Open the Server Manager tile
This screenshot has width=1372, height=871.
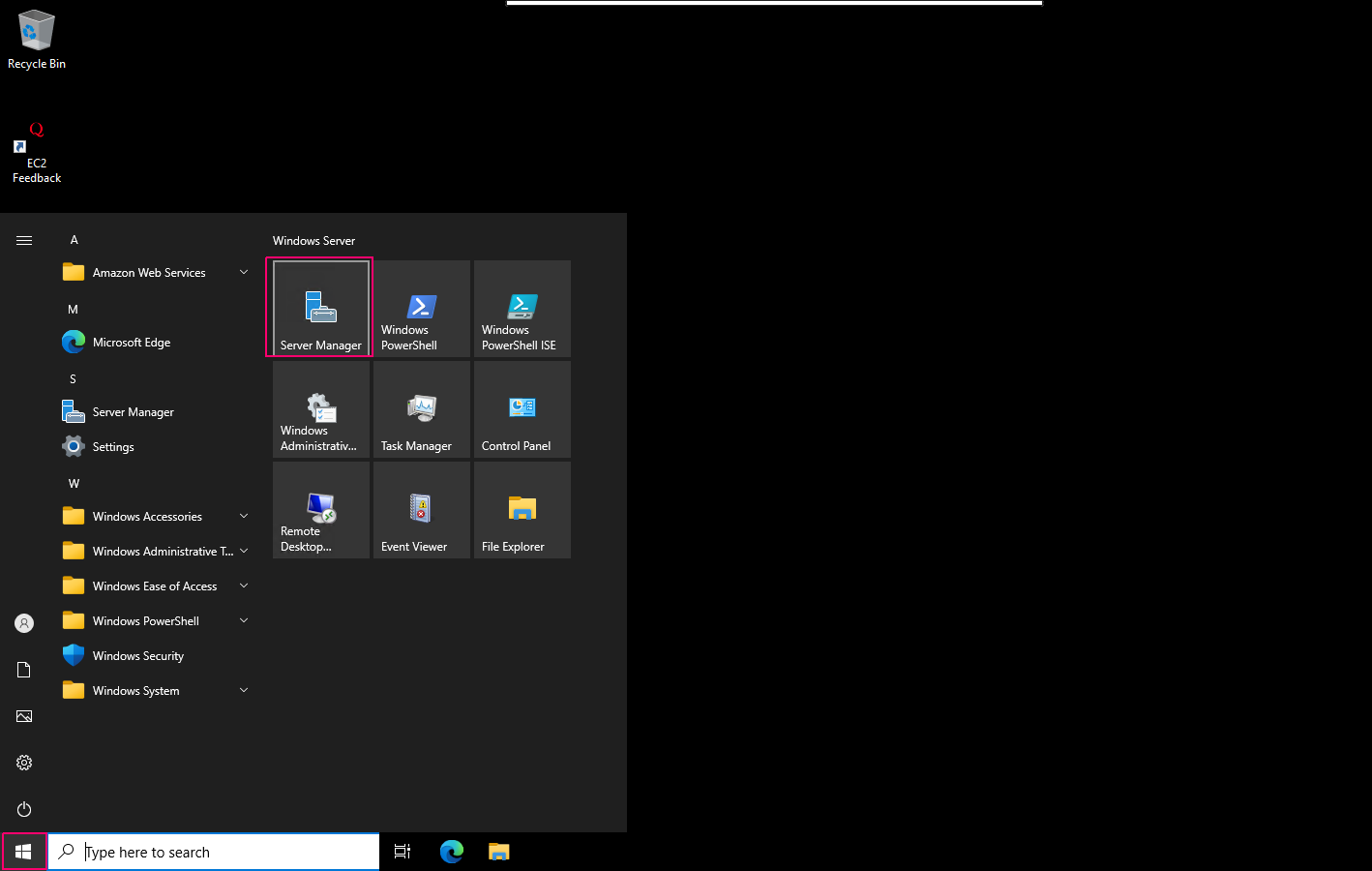[321, 309]
